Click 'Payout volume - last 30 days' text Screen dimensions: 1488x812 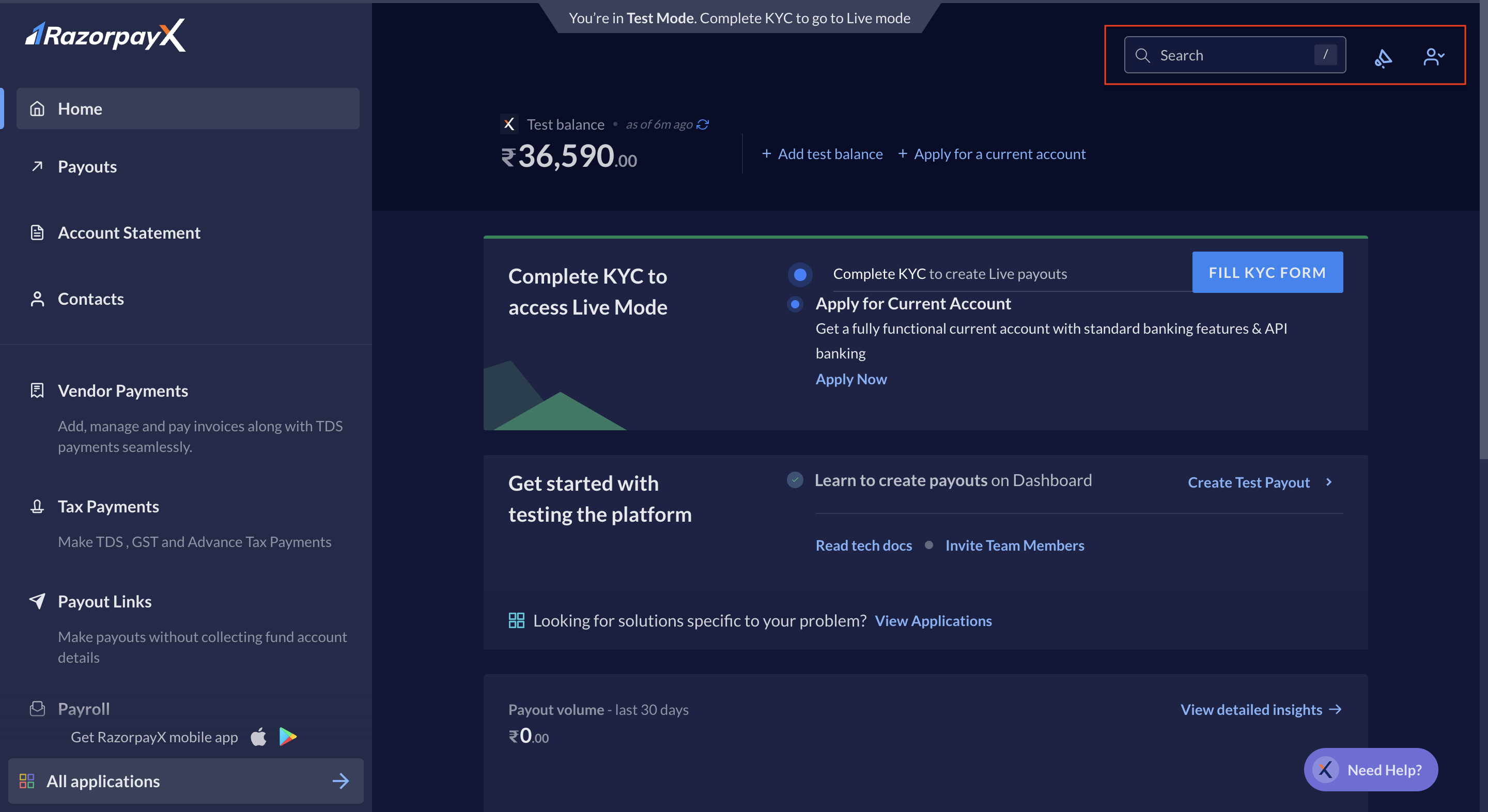pyautogui.click(x=598, y=709)
